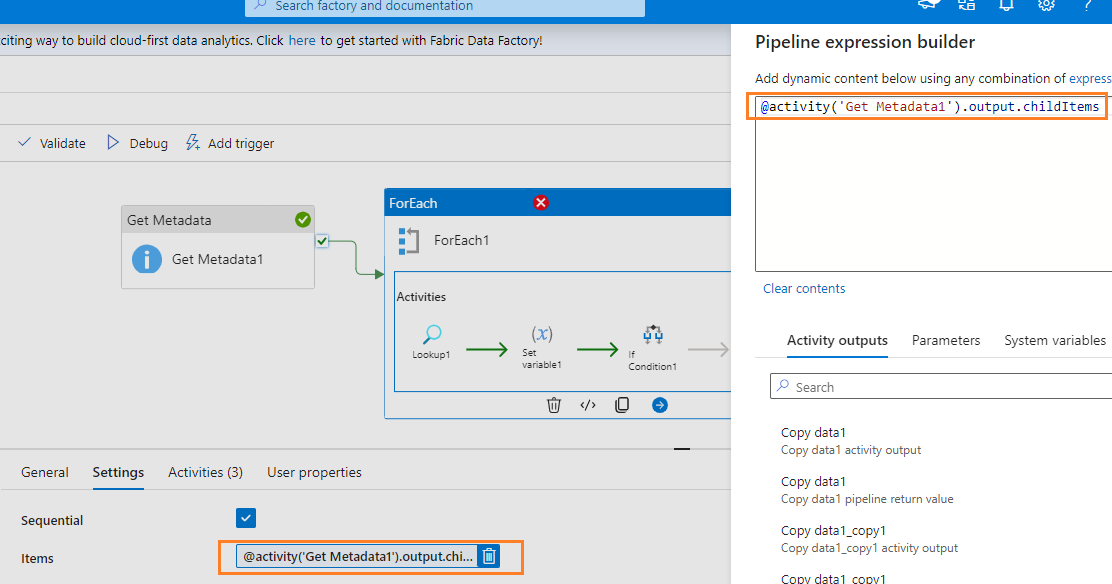The image size is (1112, 584).
Task: Toggle the checkbox on Get Metadata output connector
Action: (322, 241)
